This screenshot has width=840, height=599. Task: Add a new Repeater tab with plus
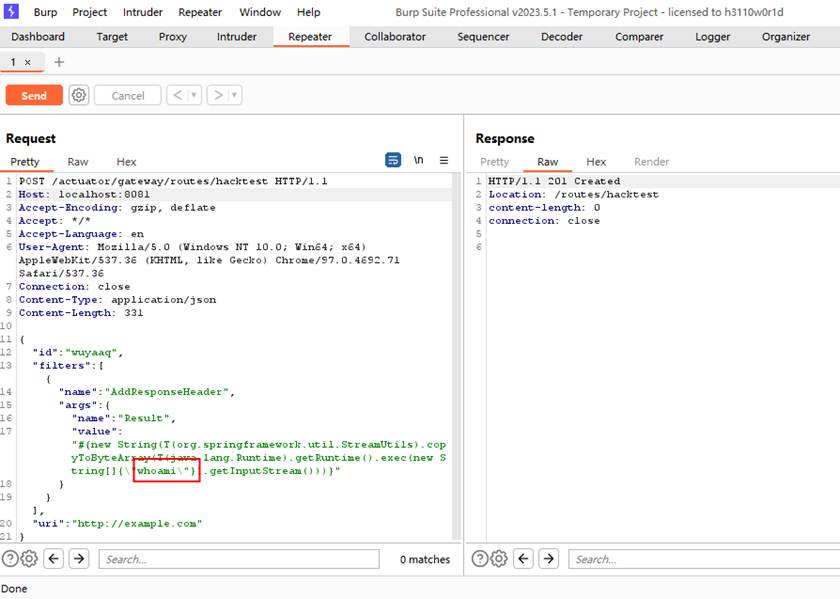pos(59,62)
